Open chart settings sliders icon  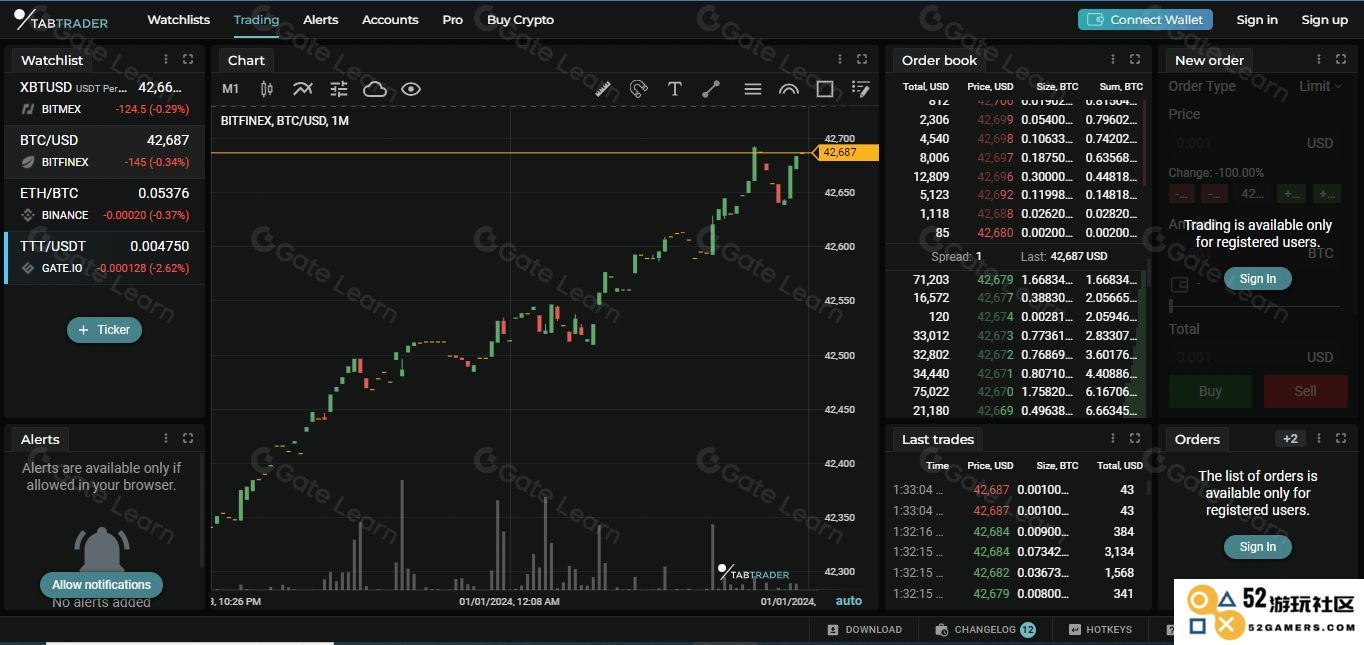click(x=339, y=89)
